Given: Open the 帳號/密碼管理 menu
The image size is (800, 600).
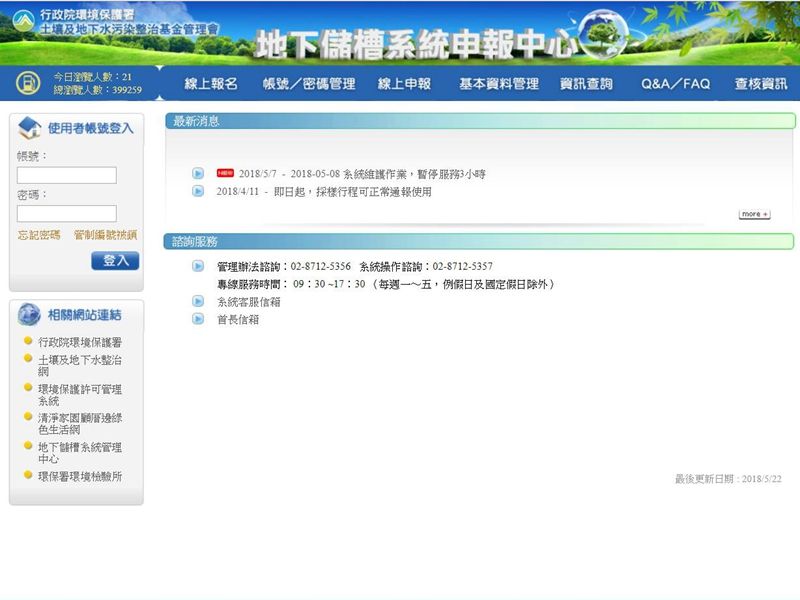Looking at the screenshot, I should (308, 84).
